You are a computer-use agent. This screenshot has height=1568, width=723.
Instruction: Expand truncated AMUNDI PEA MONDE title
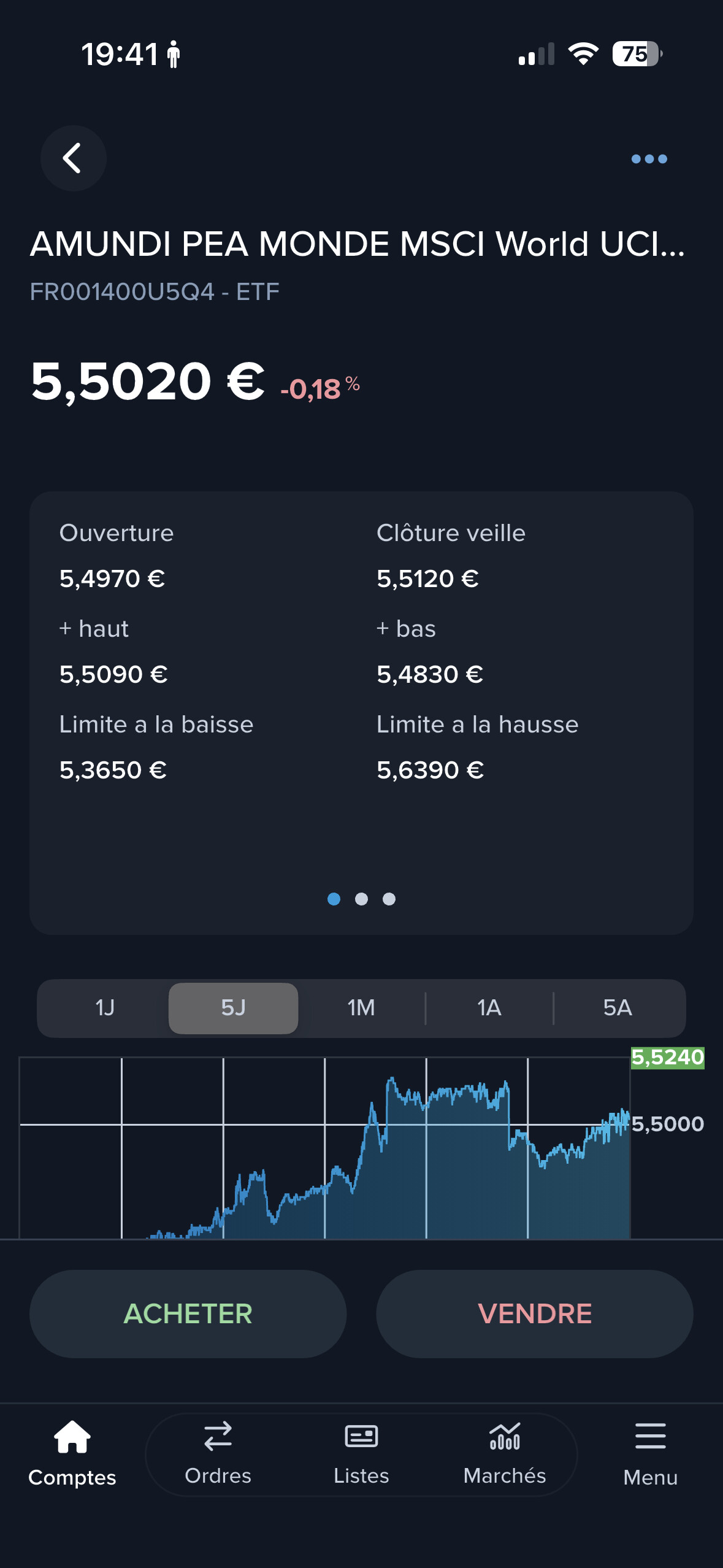[358, 244]
